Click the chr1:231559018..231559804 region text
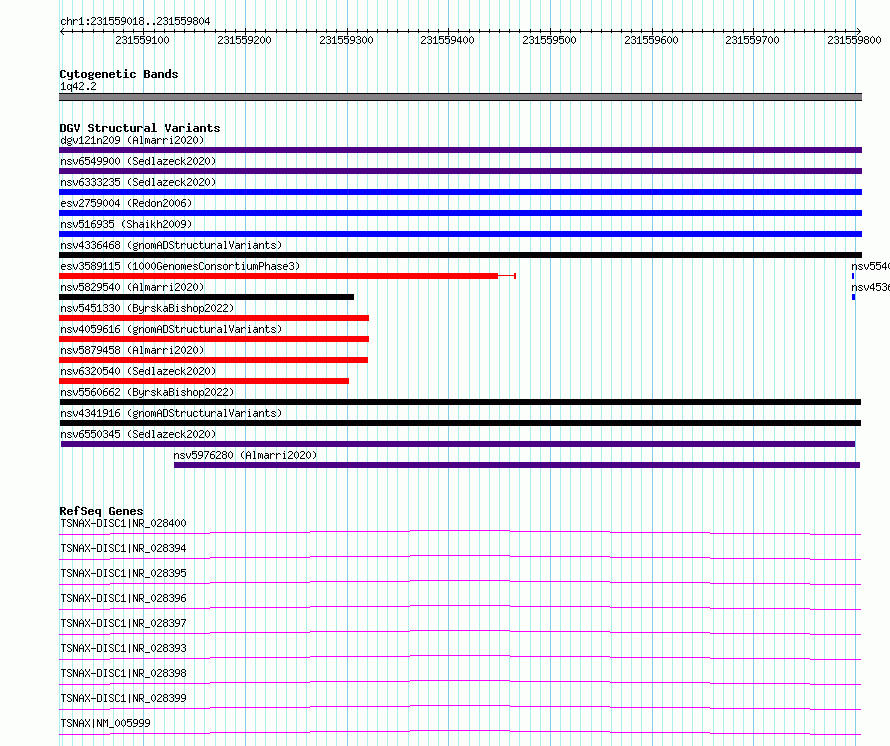This screenshot has height=746, width=890. click(x=135, y=21)
